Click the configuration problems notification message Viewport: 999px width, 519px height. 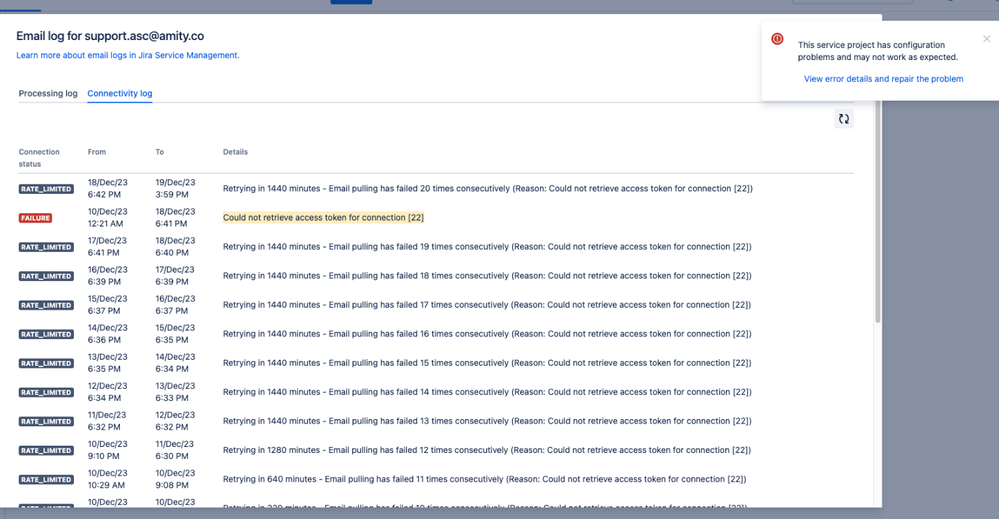pos(877,51)
